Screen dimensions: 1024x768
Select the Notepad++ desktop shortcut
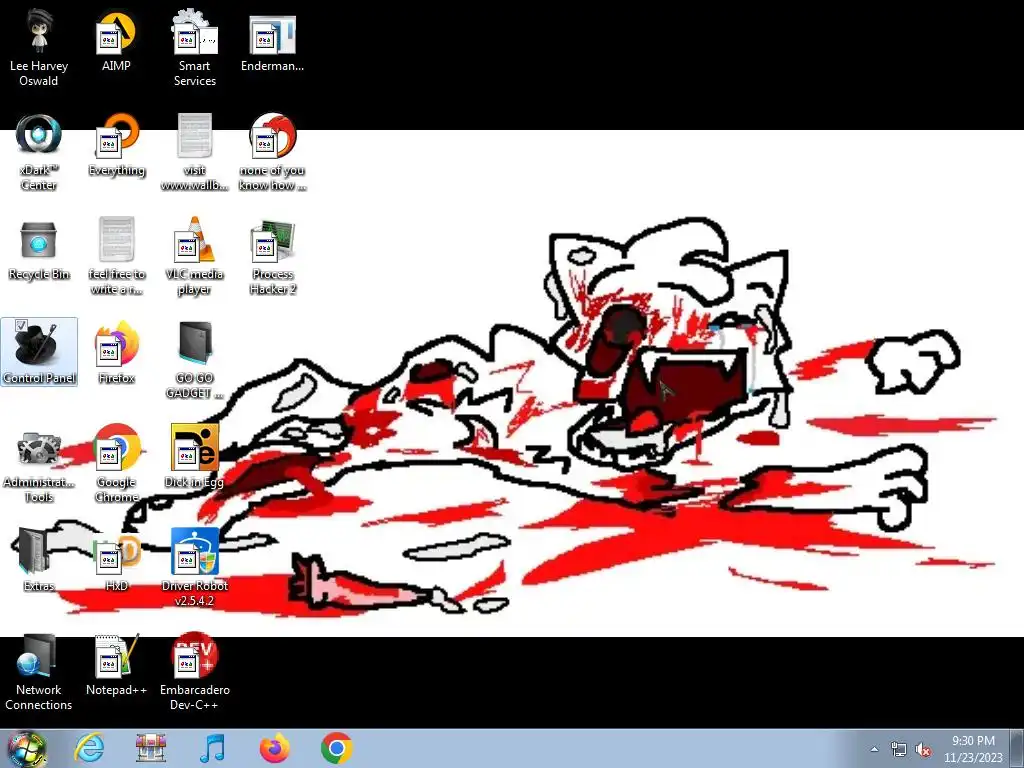[116, 665]
